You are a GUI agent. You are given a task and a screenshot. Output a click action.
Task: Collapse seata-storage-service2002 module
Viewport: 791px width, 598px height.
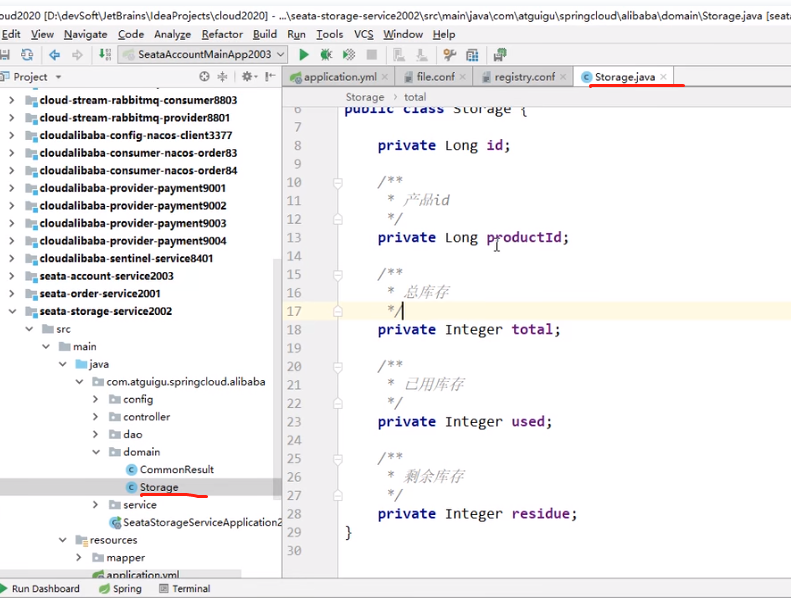12,311
